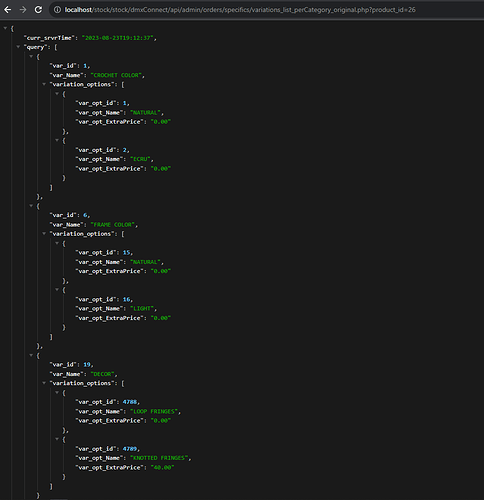The width and height of the screenshot is (484, 500).
Task: Collapse FRAME COLOR variation_options array
Action: (x=44, y=233)
